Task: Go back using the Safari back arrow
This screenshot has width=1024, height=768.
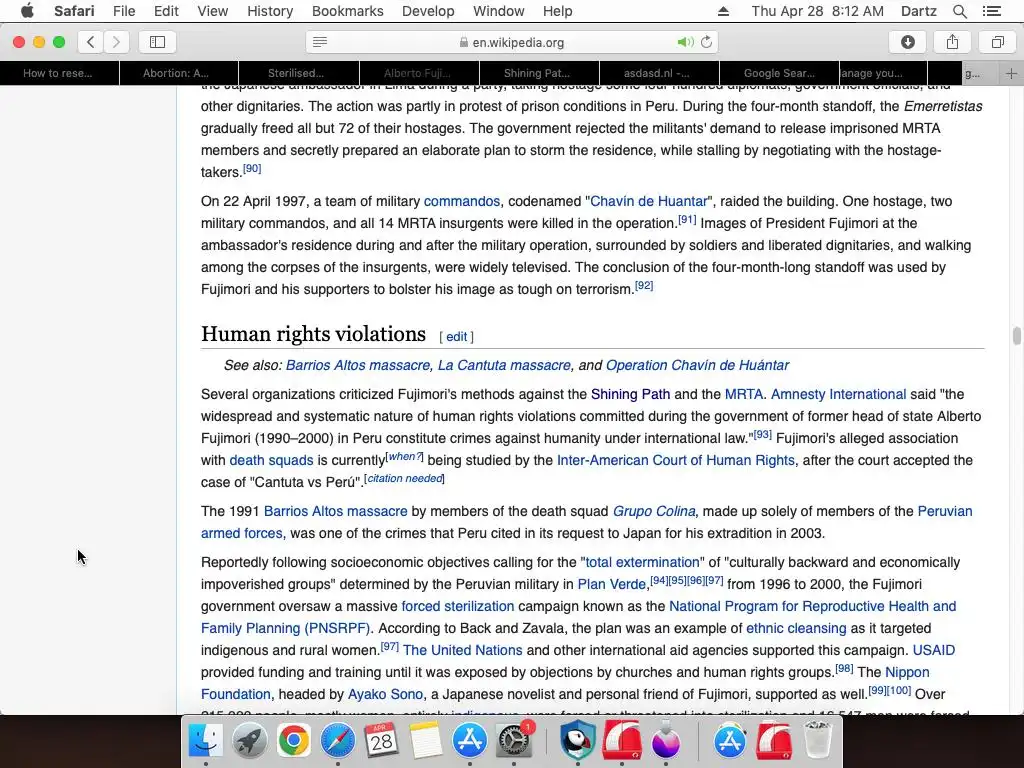Action: [91, 42]
